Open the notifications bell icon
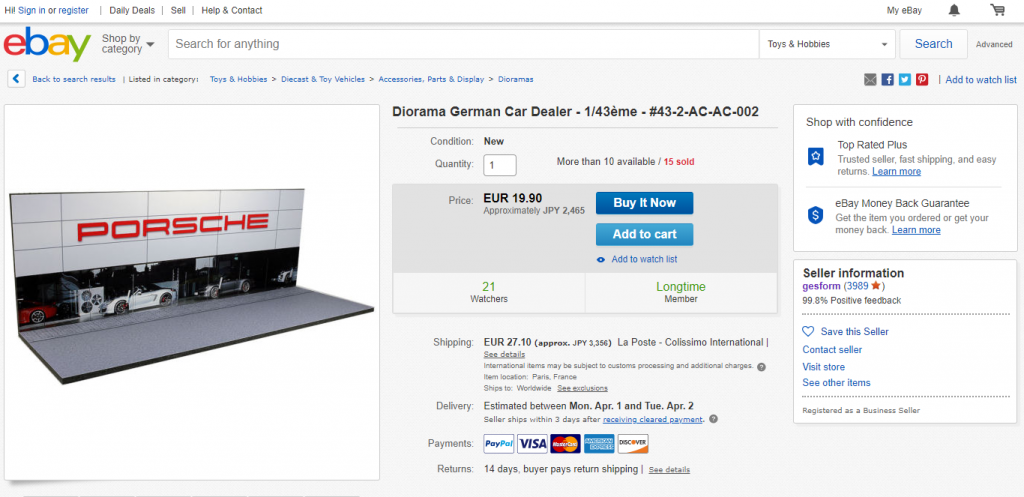 (x=954, y=10)
